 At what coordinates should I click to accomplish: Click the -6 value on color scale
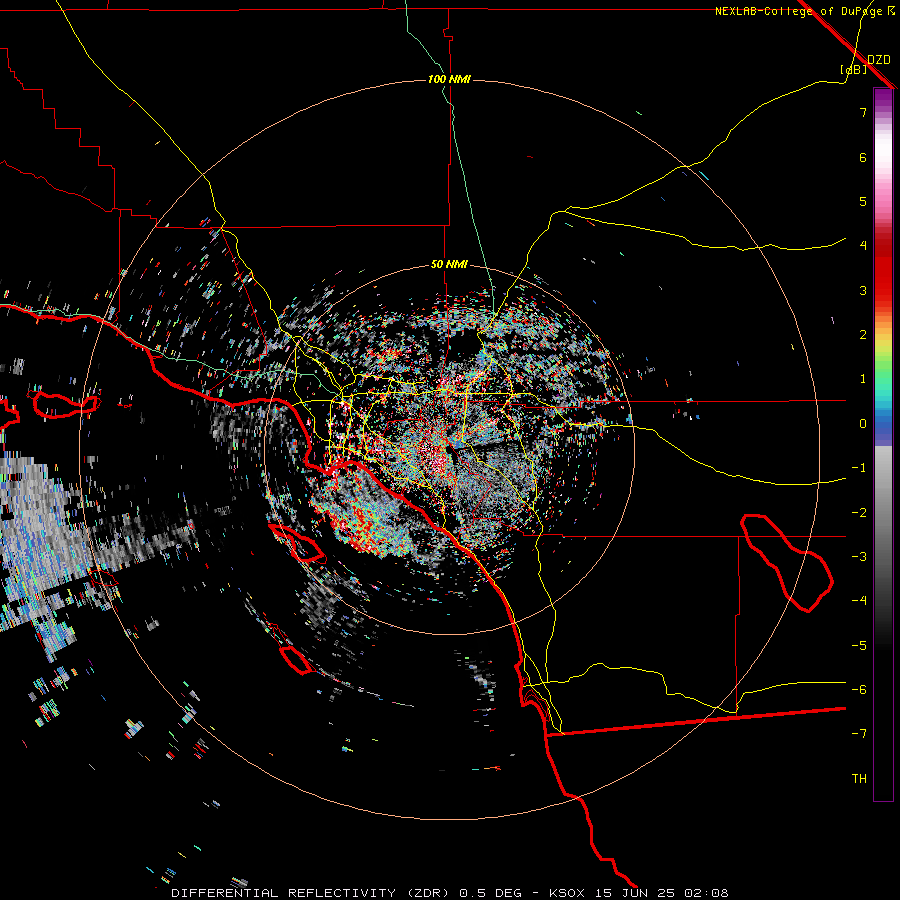pyautogui.click(x=859, y=690)
